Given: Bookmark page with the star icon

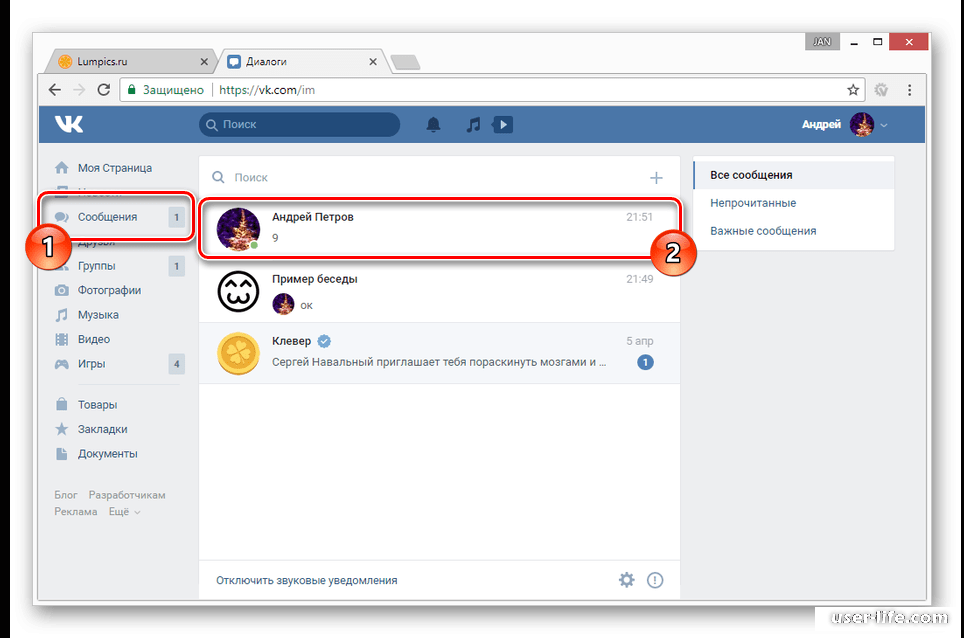Looking at the screenshot, I should [x=853, y=90].
